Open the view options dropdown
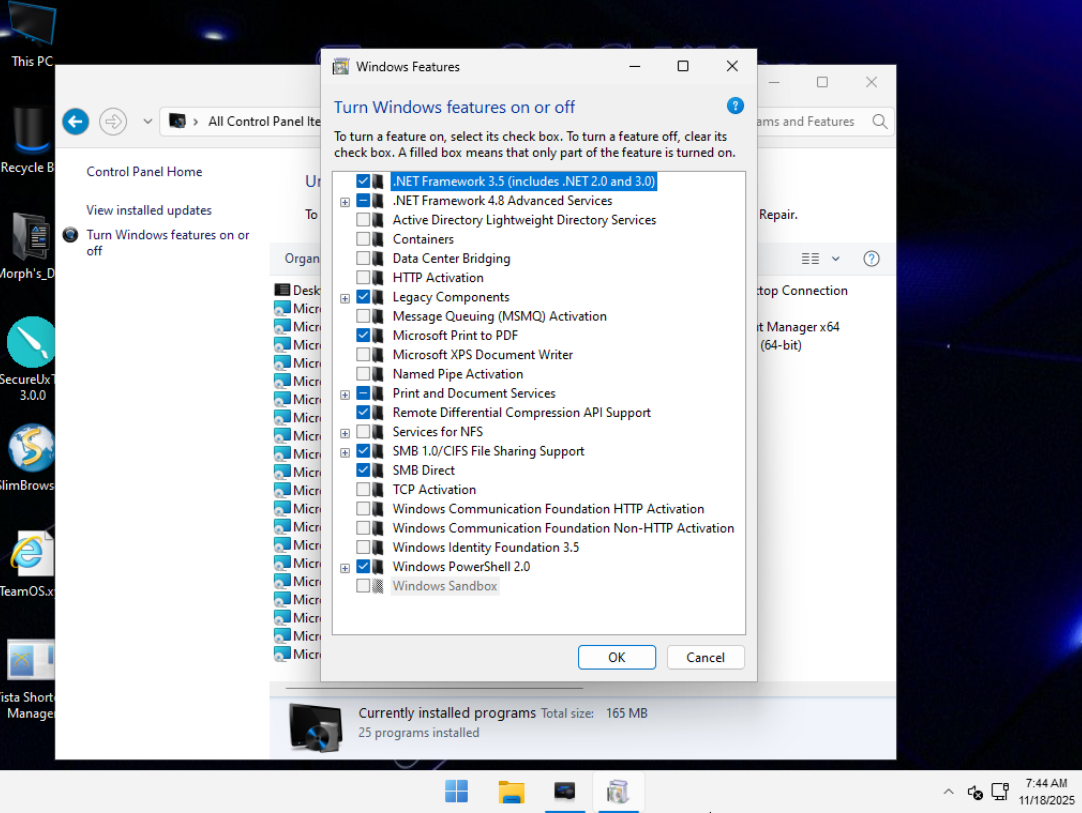This screenshot has height=813, width=1082. click(x=836, y=259)
